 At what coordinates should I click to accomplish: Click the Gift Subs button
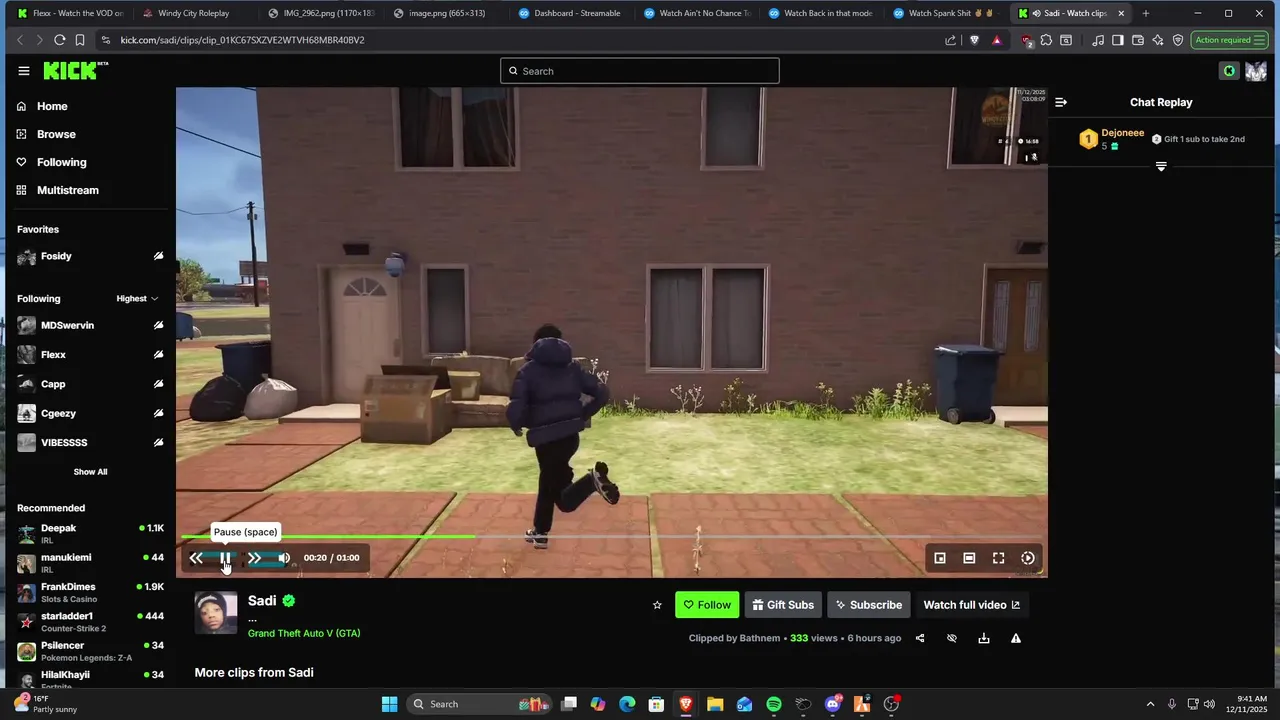tap(783, 605)
